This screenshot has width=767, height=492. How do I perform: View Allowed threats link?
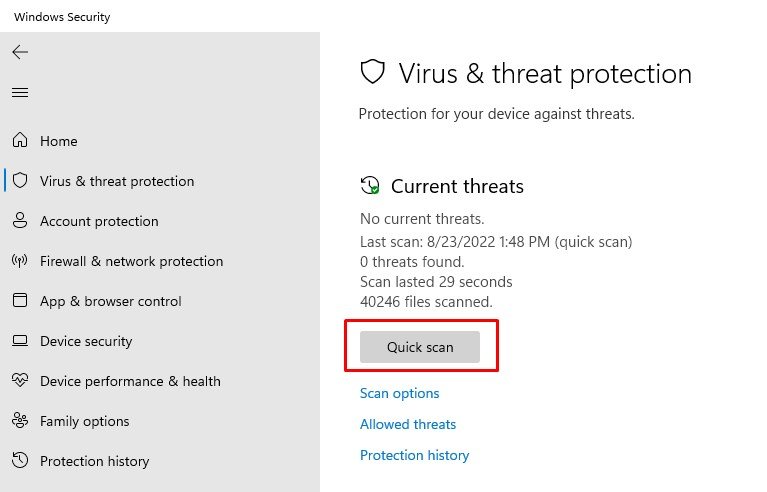coord(408,424)
